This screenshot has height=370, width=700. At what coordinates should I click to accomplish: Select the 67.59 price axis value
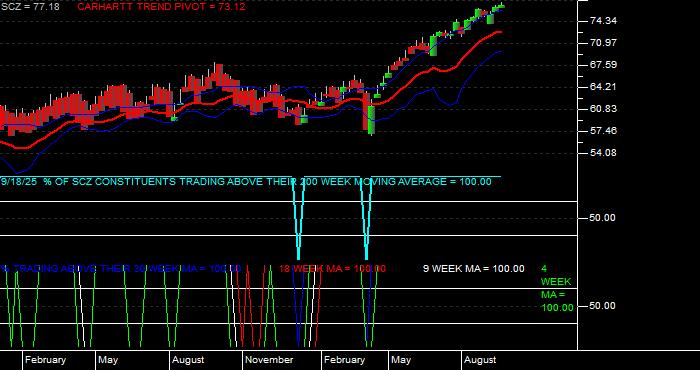click(604, 65)
